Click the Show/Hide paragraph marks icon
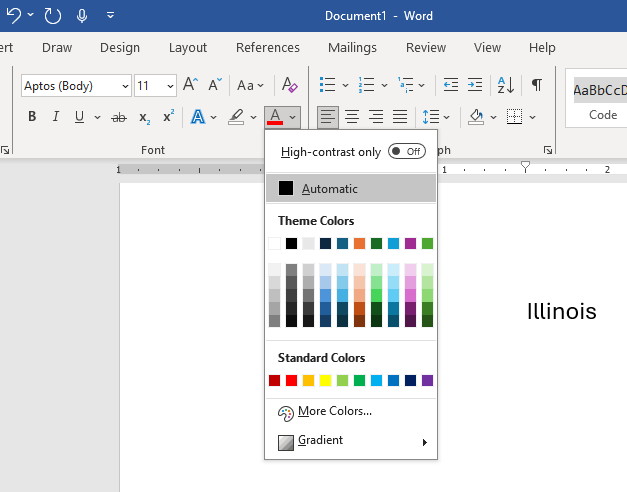The width and height of the screenshot is (627, 492). click(537, 85)
